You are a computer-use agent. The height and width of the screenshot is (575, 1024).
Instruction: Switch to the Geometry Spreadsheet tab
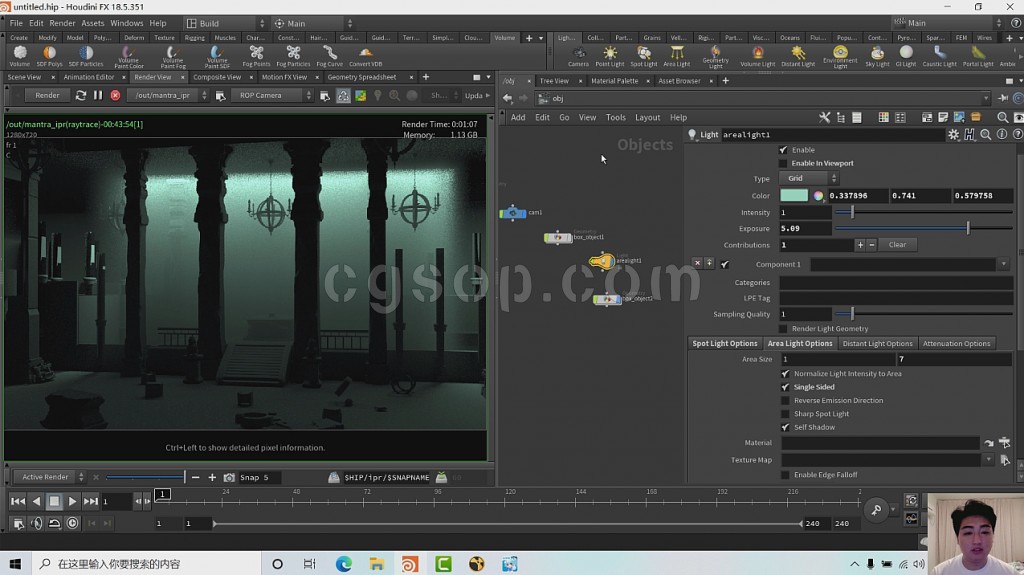click(x=362, y=77)
